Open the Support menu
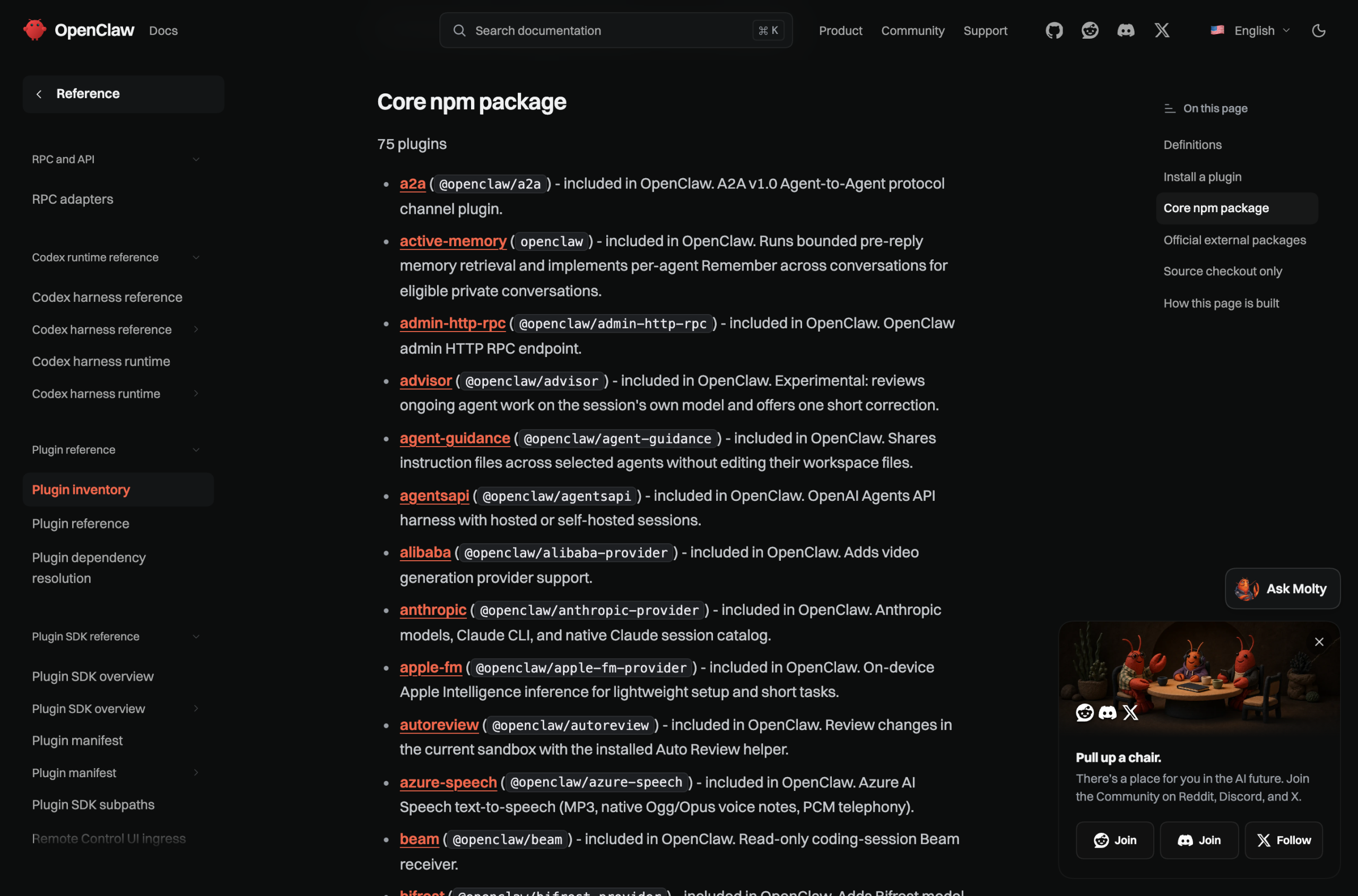 (x=985, y=31)
